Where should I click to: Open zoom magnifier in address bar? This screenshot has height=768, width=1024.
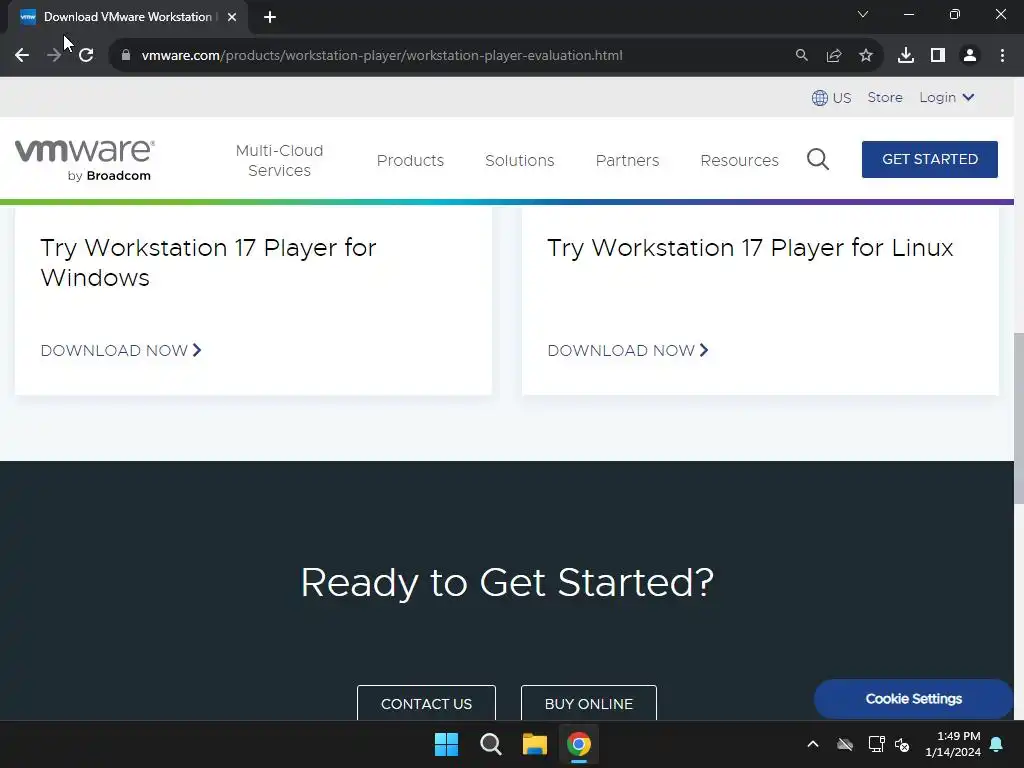pos(801,56)
